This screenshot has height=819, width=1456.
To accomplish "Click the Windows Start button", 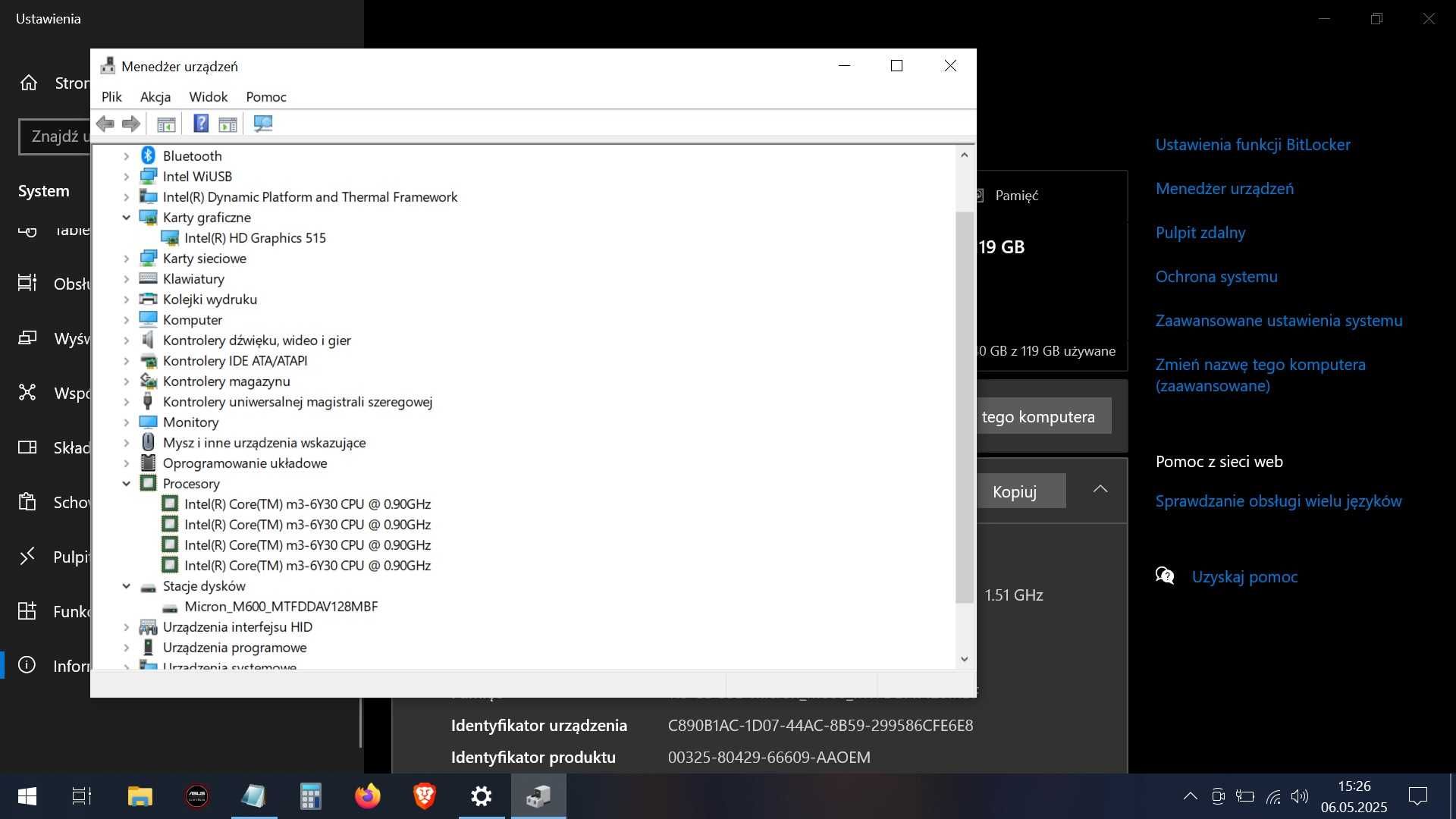I will coord(27,796).
